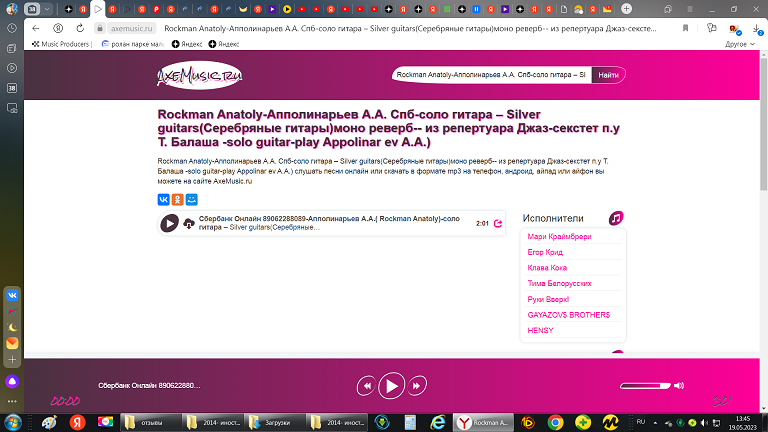768x432 pixels.
Task: Start playback in bottom player
Action: [391, 386]
